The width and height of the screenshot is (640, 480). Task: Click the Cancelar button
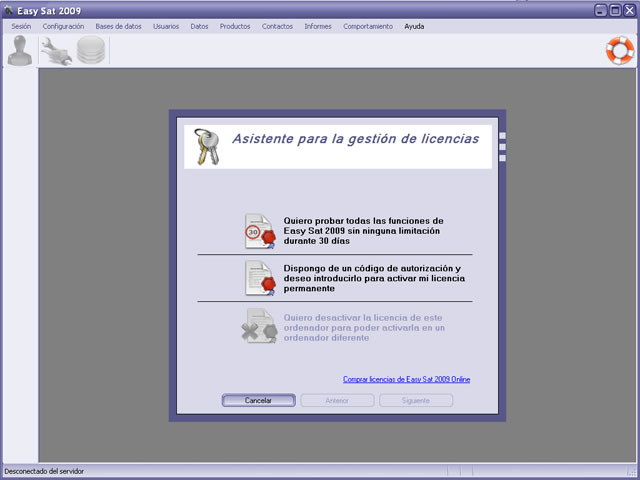click(258, 400)
